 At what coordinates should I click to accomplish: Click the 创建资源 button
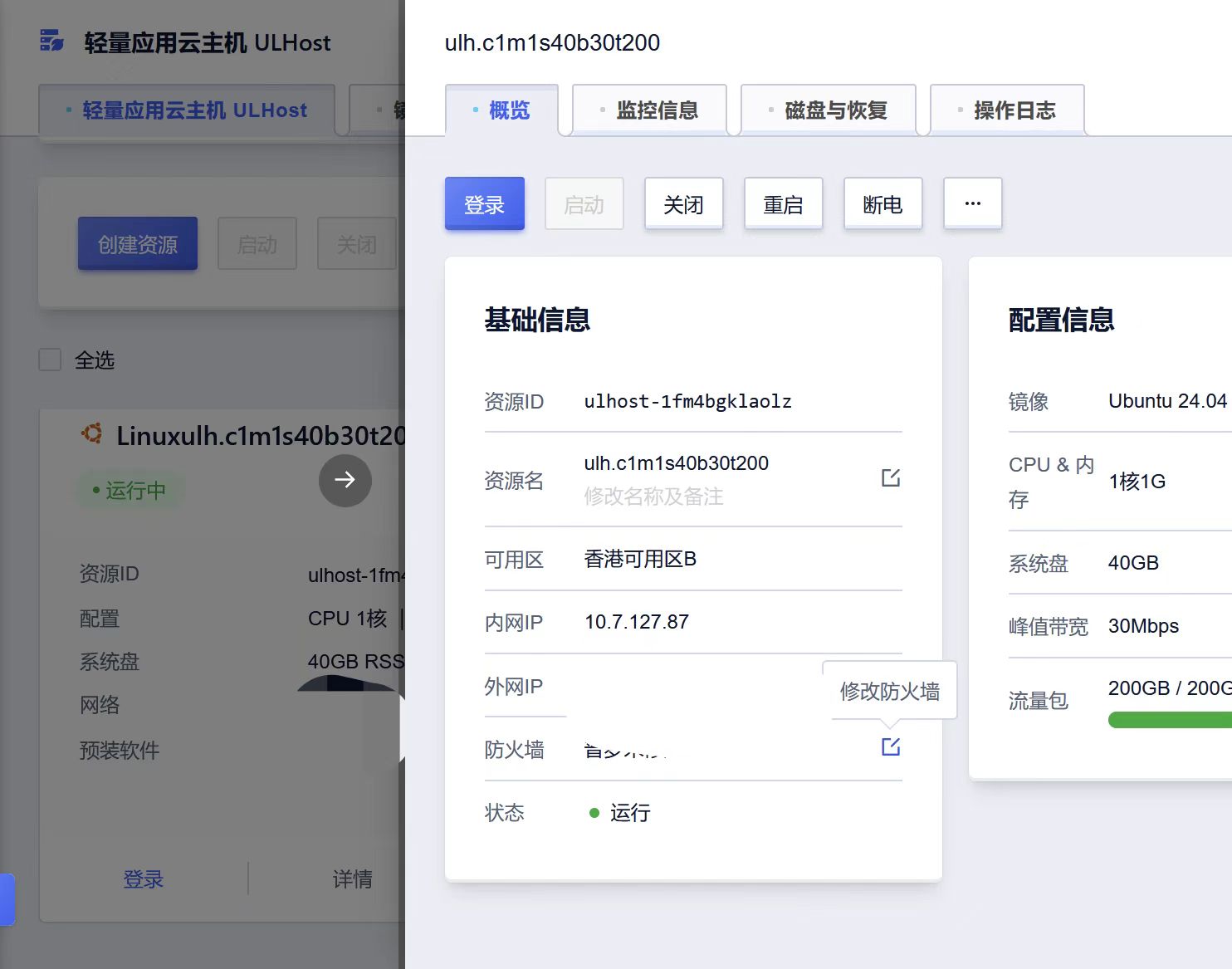(x=138, y=244)
